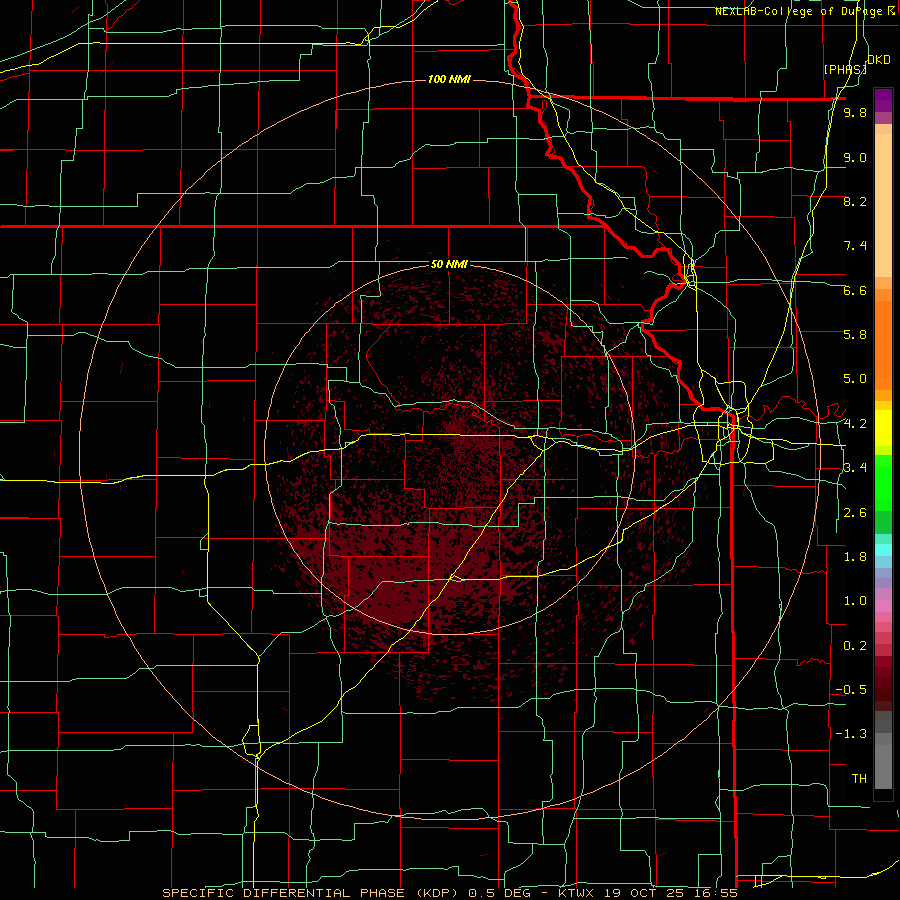Click the pink band of the color bar

(883, 606)
